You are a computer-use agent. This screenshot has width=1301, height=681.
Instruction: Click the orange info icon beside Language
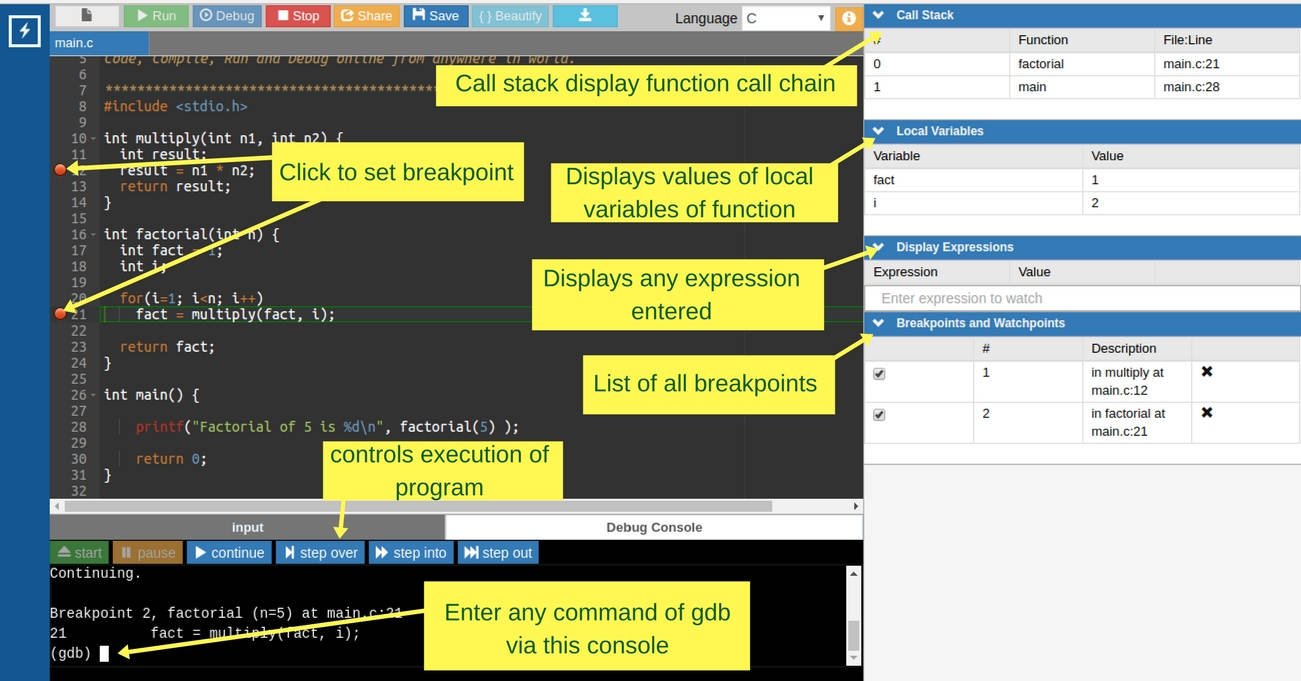click(846, 17)
